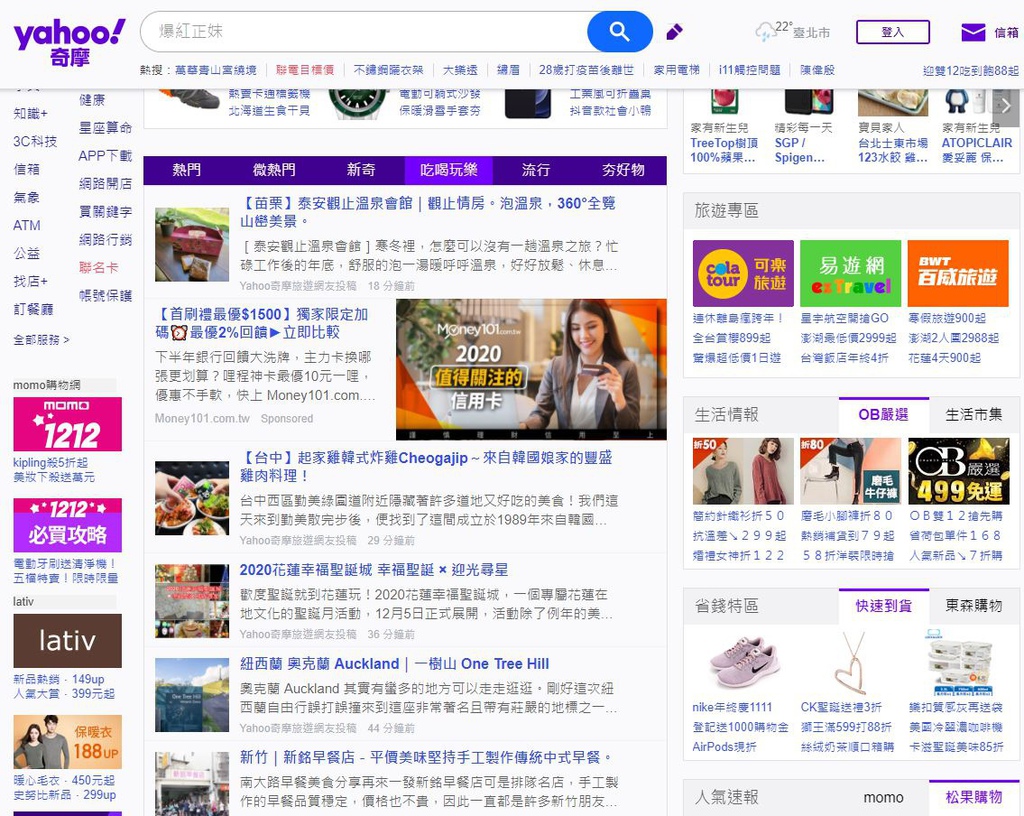The image size is (1024, 816).
Task: Click trending search 聯電目標價
Action: (x=305, y=70)
